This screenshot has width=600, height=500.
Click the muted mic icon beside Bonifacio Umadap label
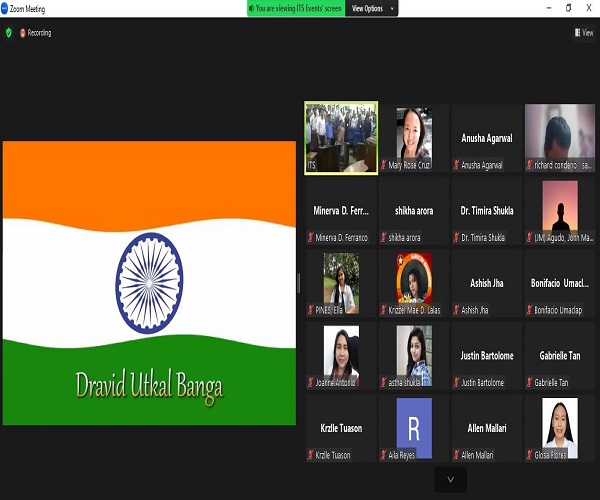click(529, 310)
